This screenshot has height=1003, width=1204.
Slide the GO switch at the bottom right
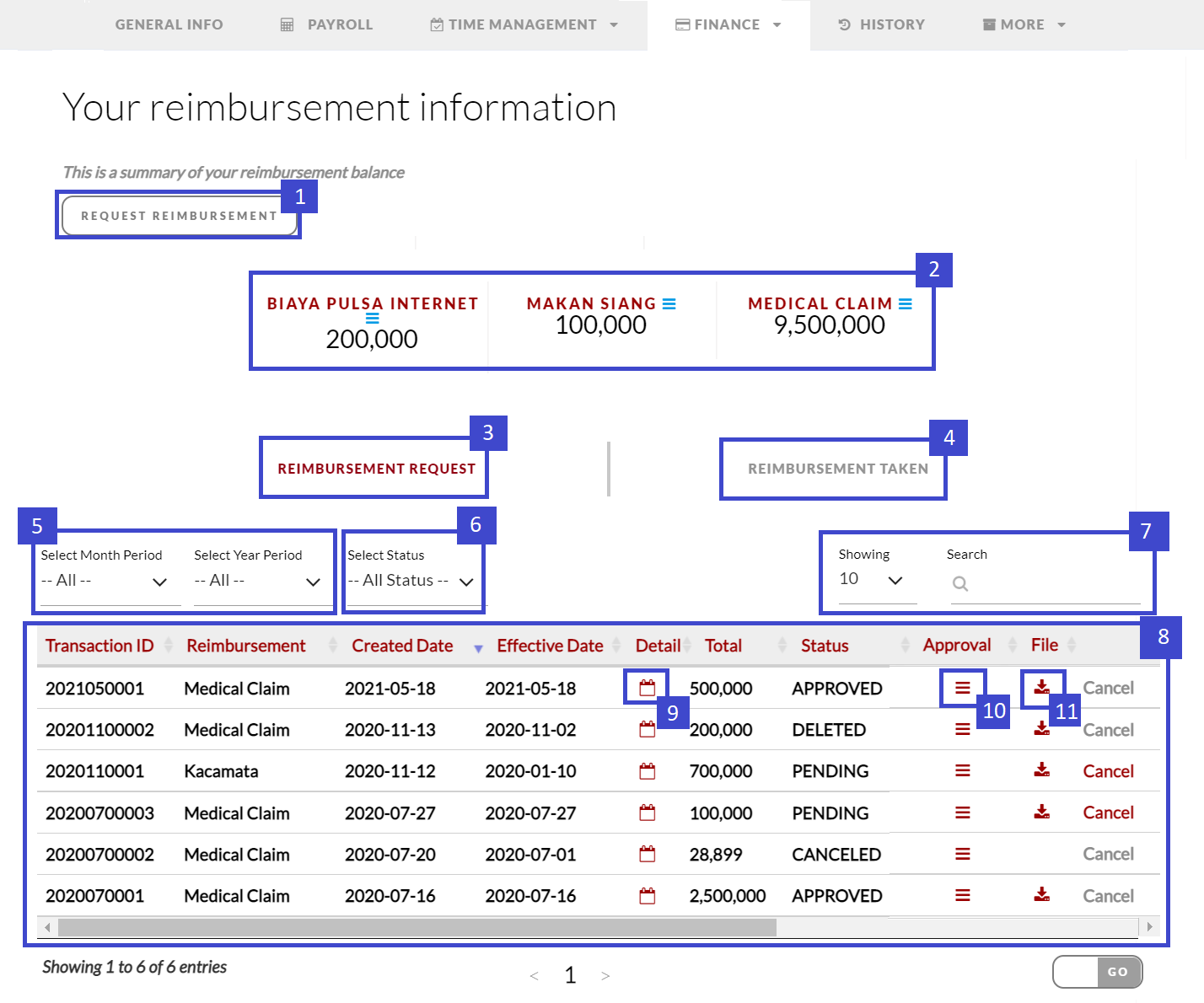tap(1098, 971)
